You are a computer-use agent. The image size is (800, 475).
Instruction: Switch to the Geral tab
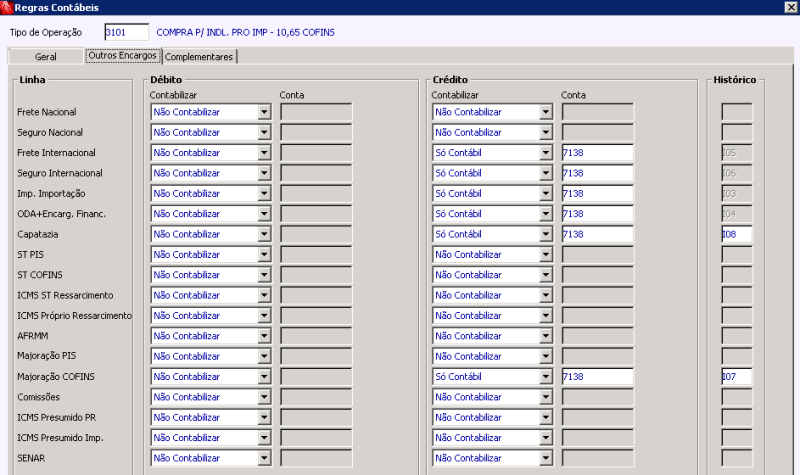pos(45,57)
